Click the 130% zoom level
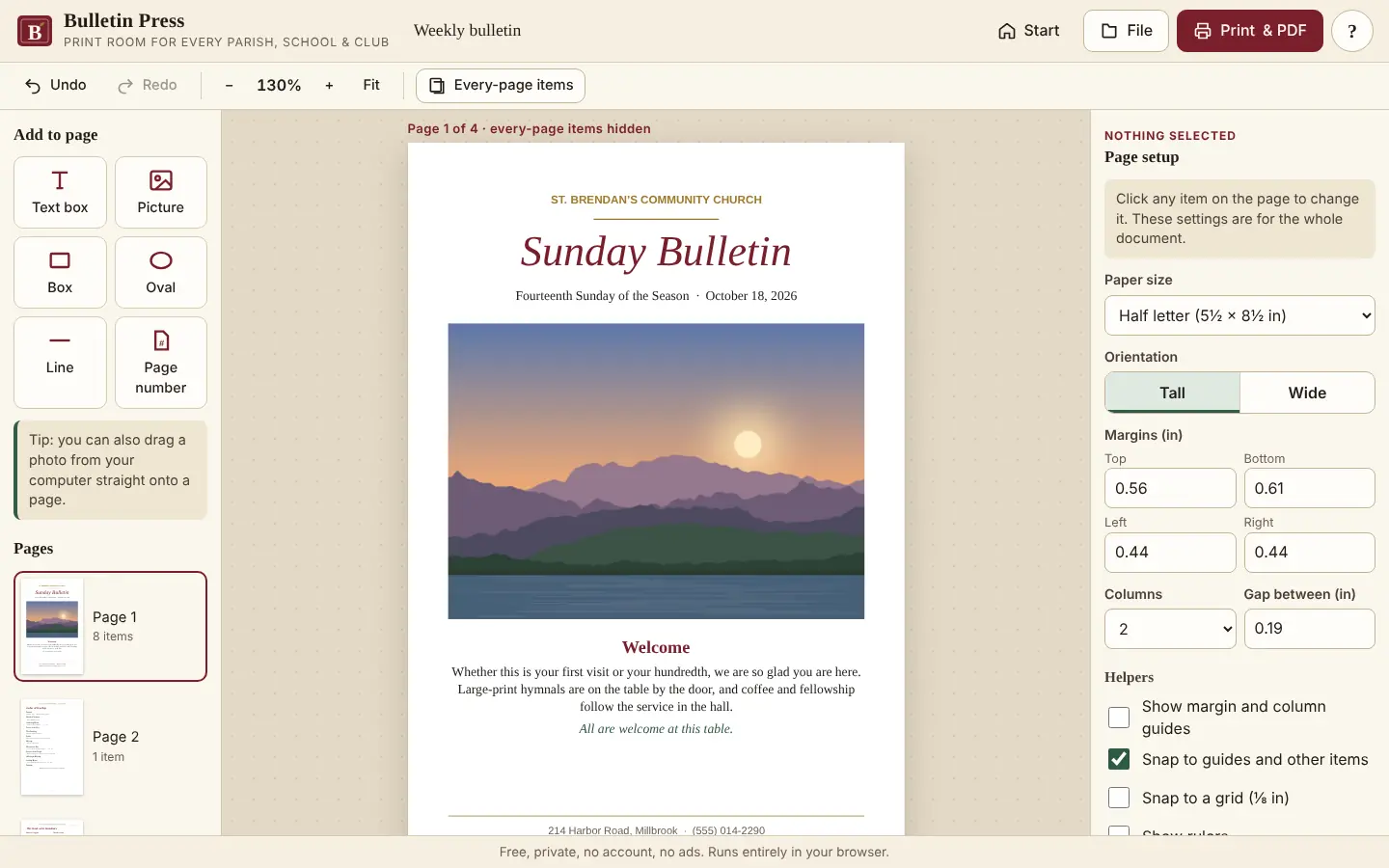 tap(279, 85)
